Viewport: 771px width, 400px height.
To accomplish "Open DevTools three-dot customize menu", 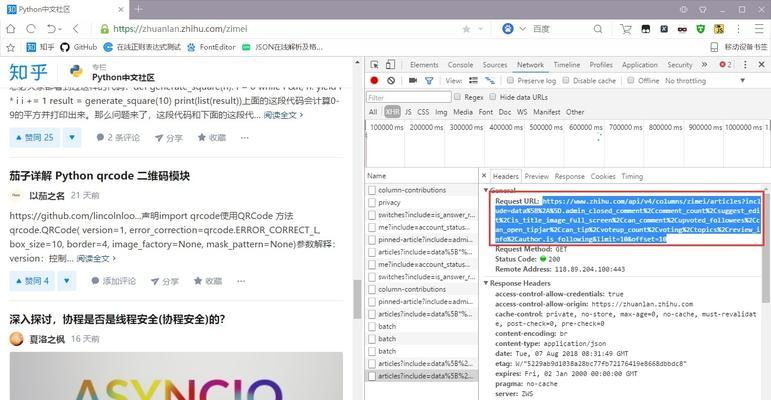I will click(x=745, y=64).
